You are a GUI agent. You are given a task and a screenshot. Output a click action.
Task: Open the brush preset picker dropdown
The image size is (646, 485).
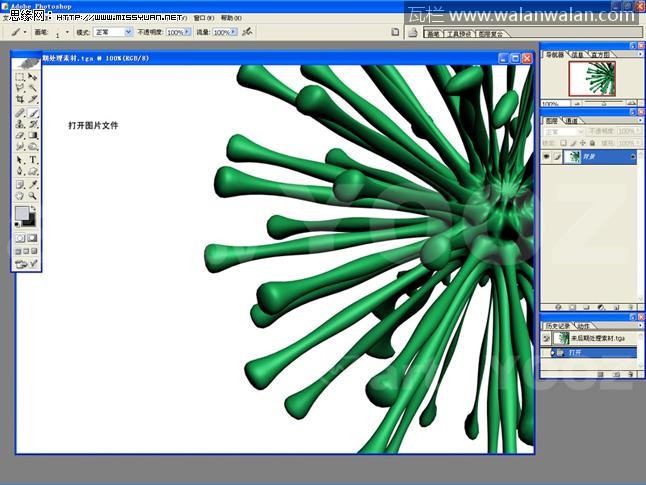click(x=66, y=32)
